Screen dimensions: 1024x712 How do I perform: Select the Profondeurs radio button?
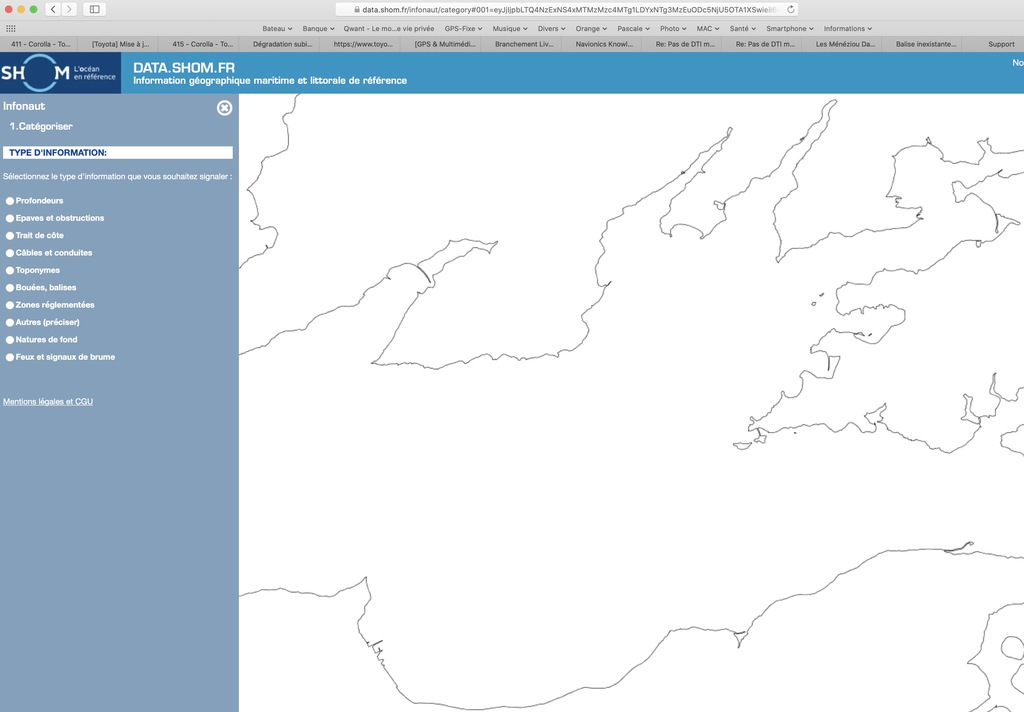[x=10, y=201]
